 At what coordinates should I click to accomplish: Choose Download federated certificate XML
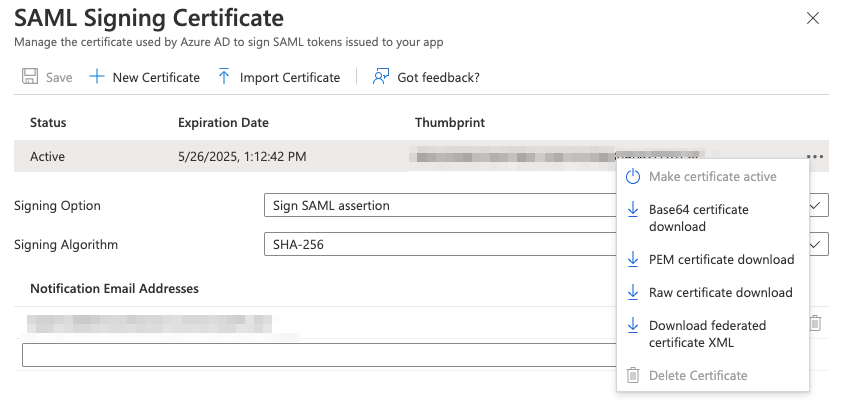(x=713, y=334)
